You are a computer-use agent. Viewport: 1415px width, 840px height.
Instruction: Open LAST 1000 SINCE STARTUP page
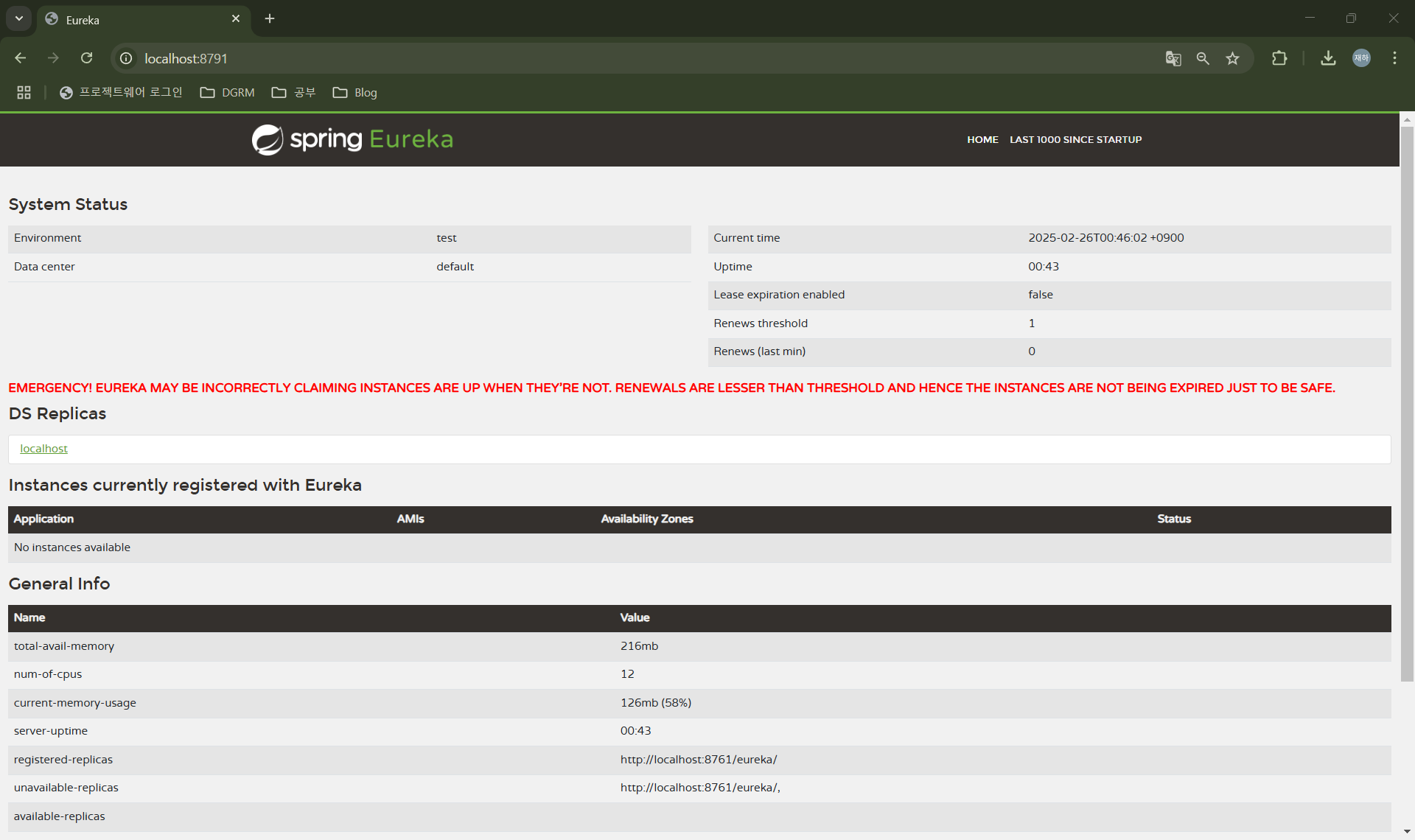(x=1075, y=139)
